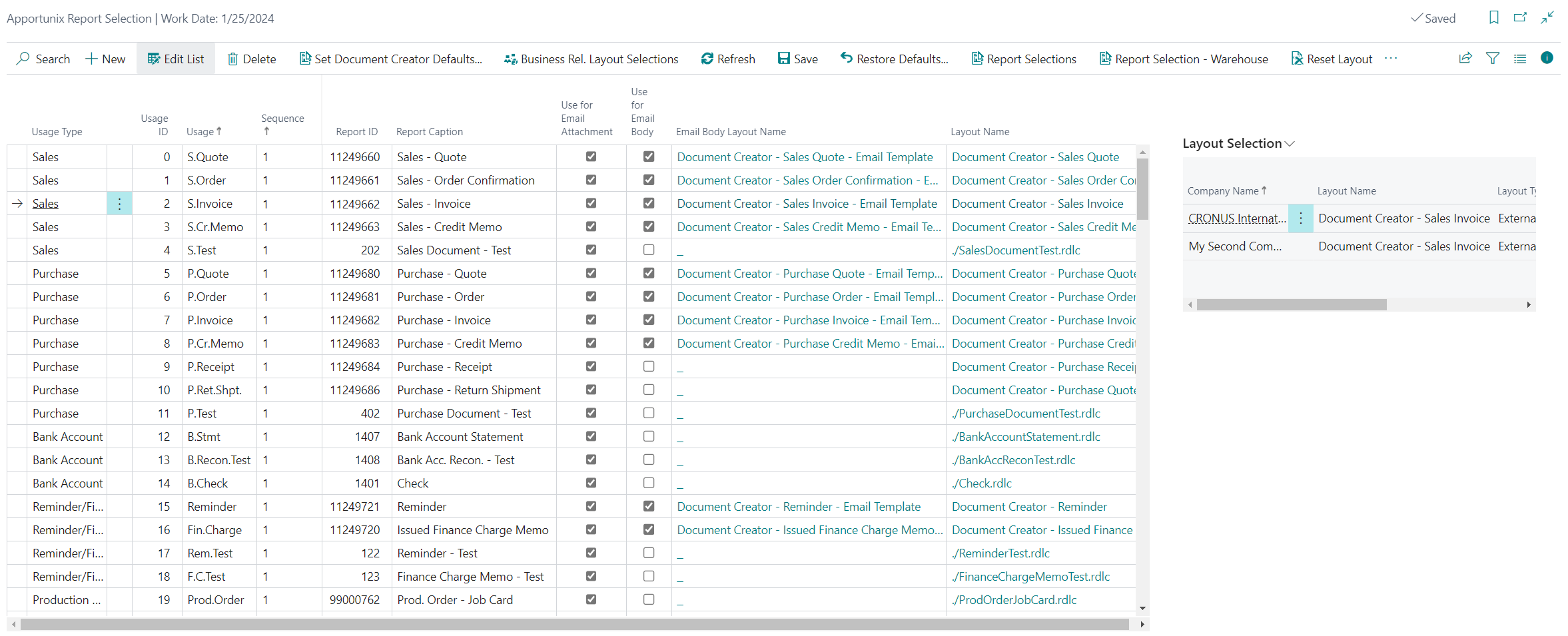Screen dimensions: 1568x636
Task: Open ./SalesDocumentTest.rdlc layout link
Action: coord(1016,250)
